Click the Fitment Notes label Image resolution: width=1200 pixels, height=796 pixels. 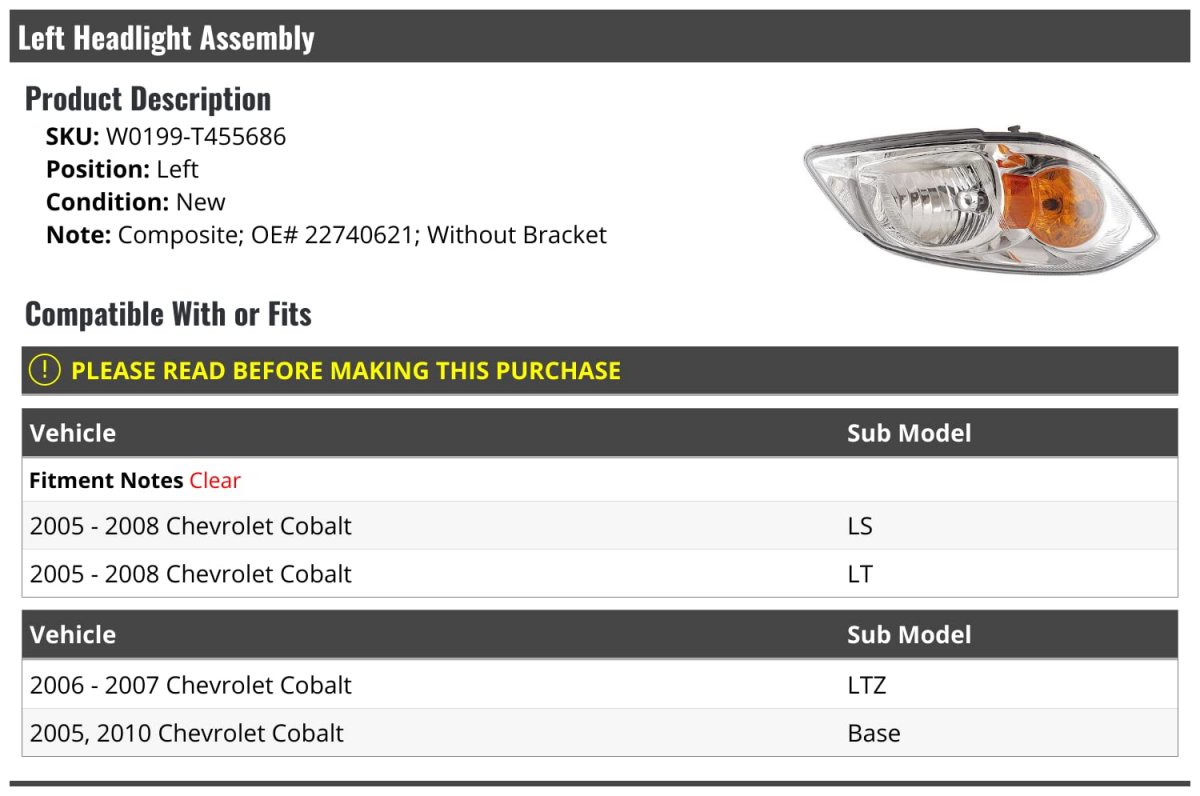[x=106, y=480]
